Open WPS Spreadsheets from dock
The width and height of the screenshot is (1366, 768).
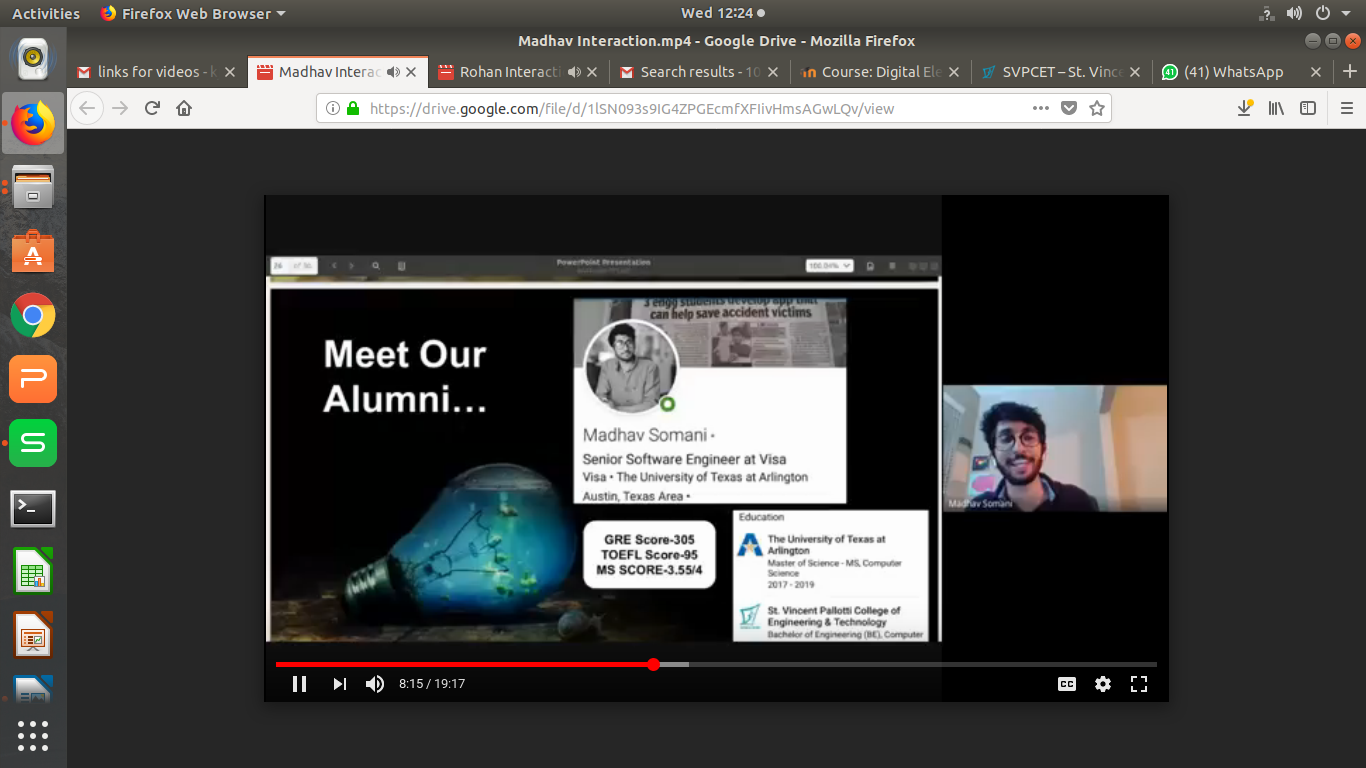33,443
